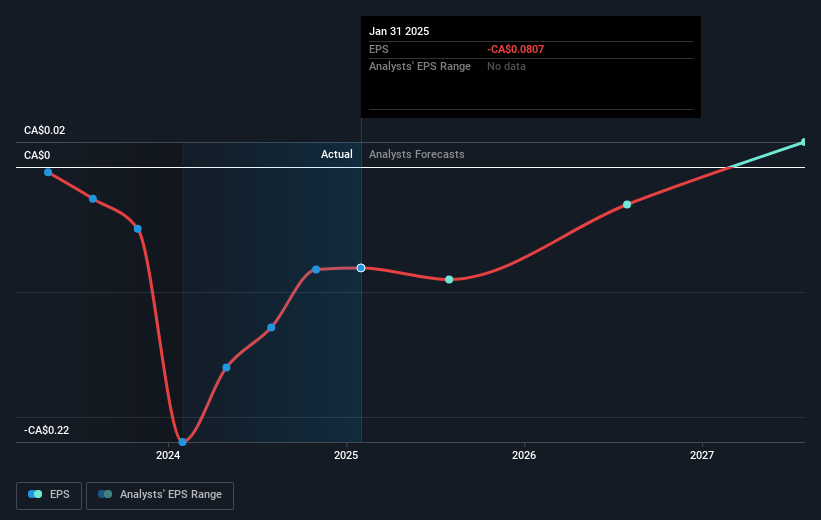
Task: Click the lowest EPS data point near 2024
Action: 182,442
